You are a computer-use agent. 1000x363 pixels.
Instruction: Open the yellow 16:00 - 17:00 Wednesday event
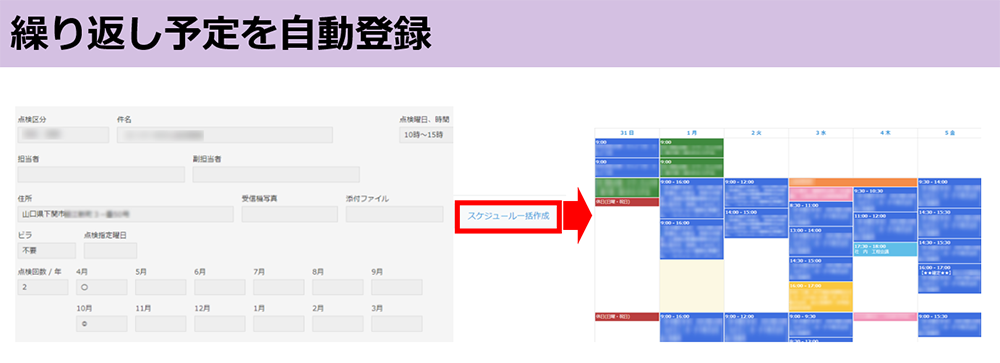821,297
